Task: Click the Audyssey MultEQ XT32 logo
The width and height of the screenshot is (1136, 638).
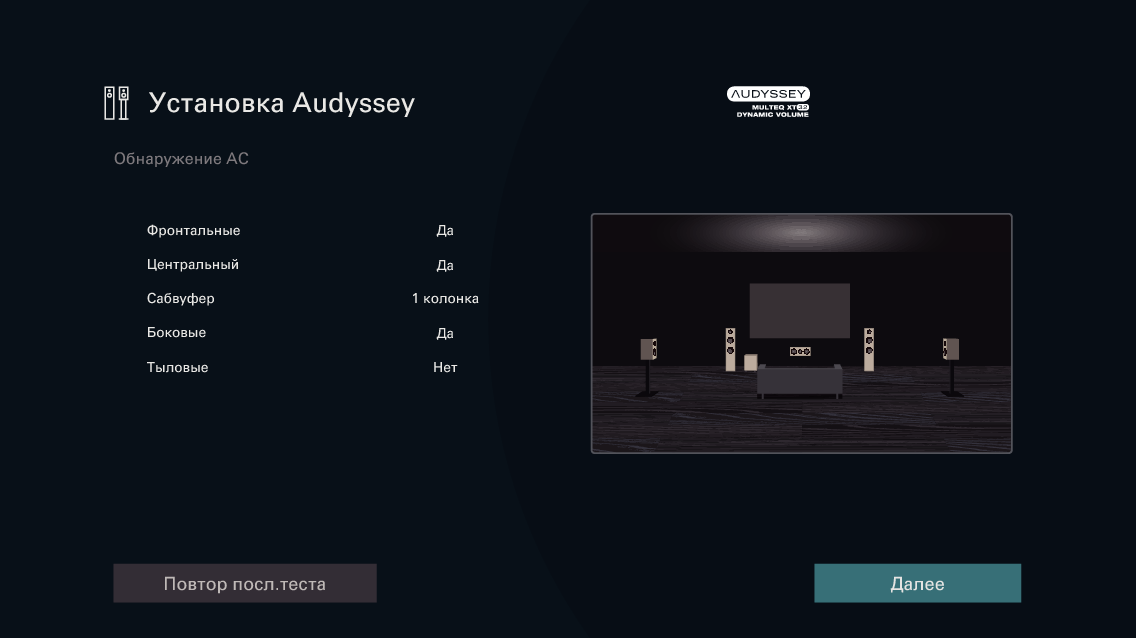Action: tap(768, 102)
